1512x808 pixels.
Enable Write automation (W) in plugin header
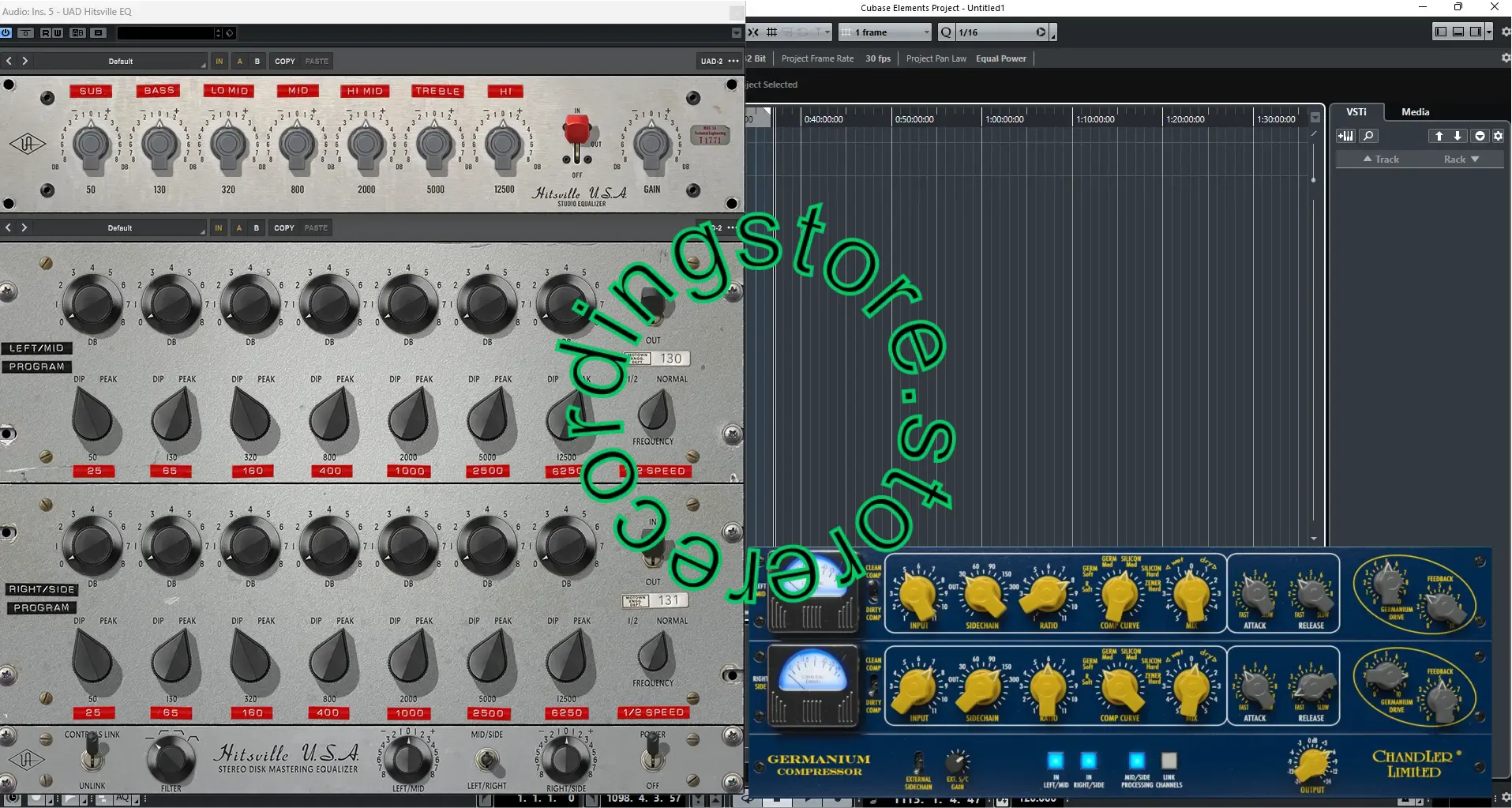click(x=58, y=32)
